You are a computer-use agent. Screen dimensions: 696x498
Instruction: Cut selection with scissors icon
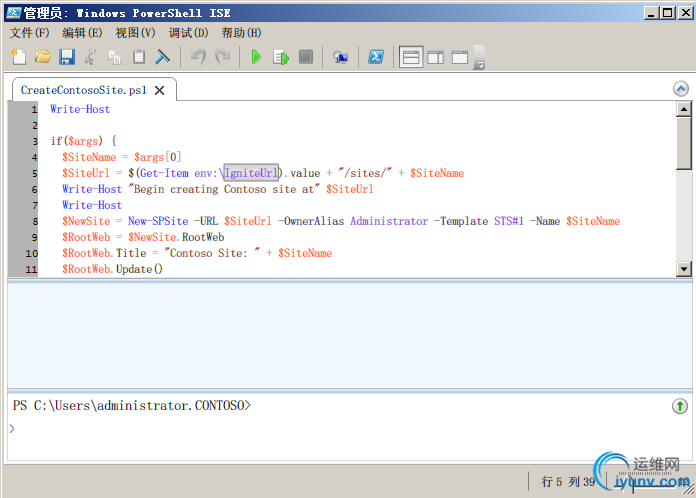(x=91, y=57)
